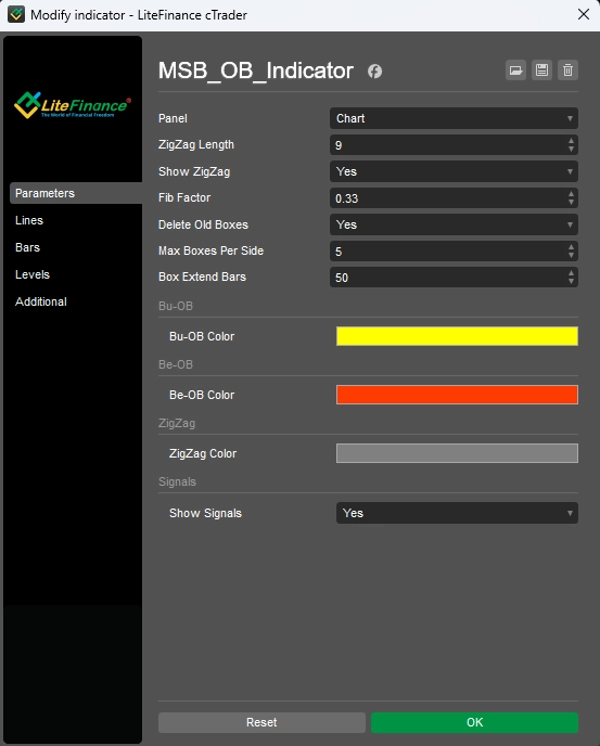The width and height of the screenshot is (600, 746).
Task: Increase Box Extend Bars value
Action: (571, 273)
